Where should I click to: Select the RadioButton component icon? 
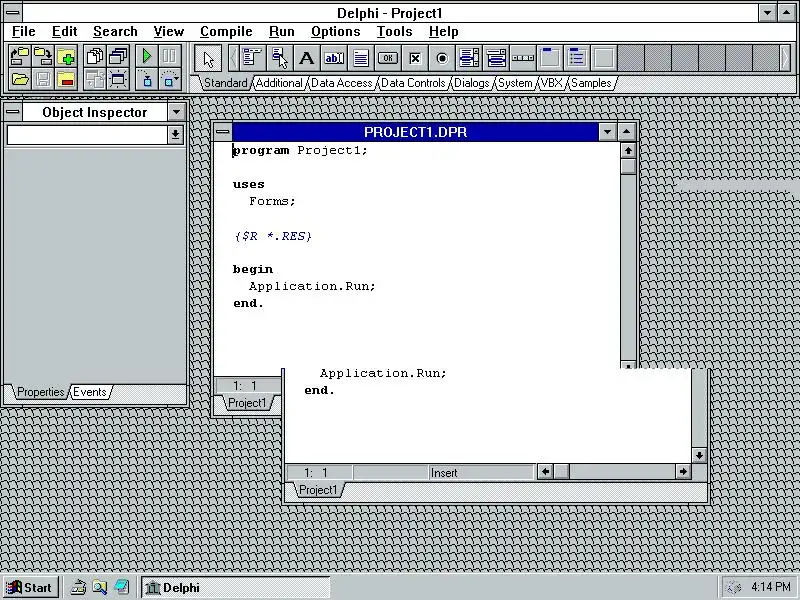pos(442,58)
